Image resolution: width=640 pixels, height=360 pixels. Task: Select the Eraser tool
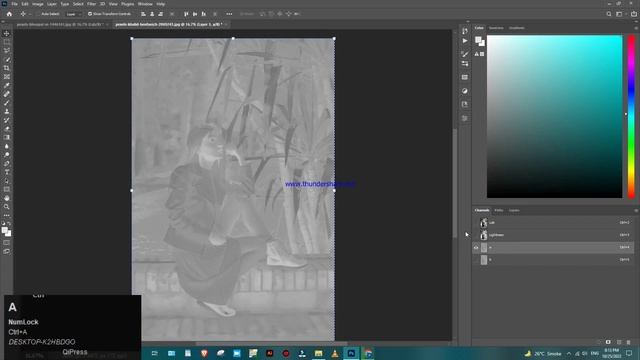click(7, 129)
